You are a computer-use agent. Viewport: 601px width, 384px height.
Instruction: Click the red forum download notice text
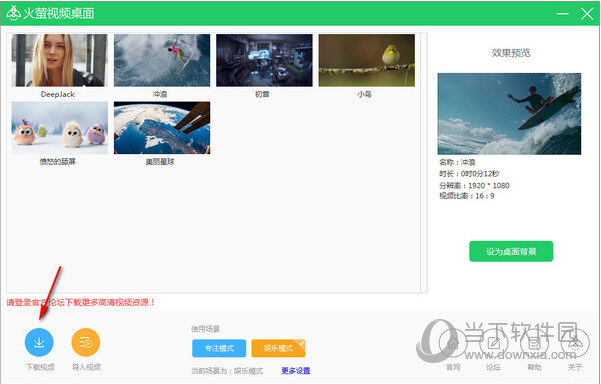(80, 302)
